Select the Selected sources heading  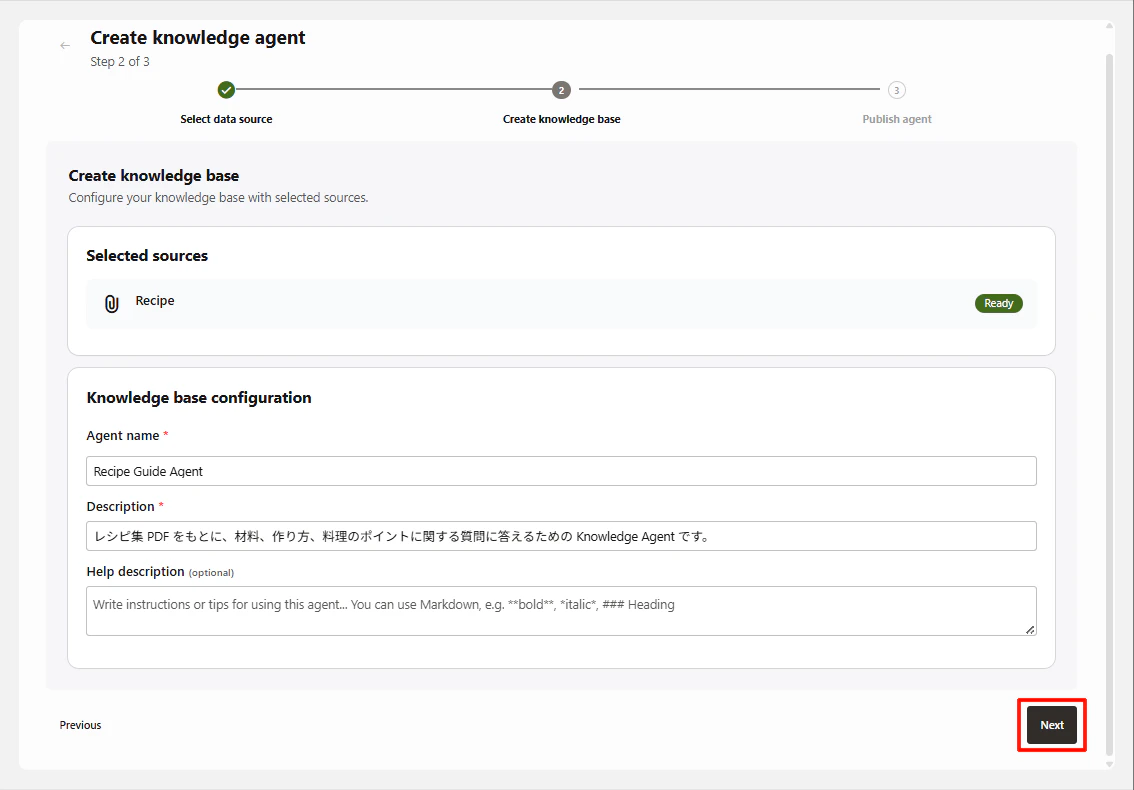(x=147, y=255)
